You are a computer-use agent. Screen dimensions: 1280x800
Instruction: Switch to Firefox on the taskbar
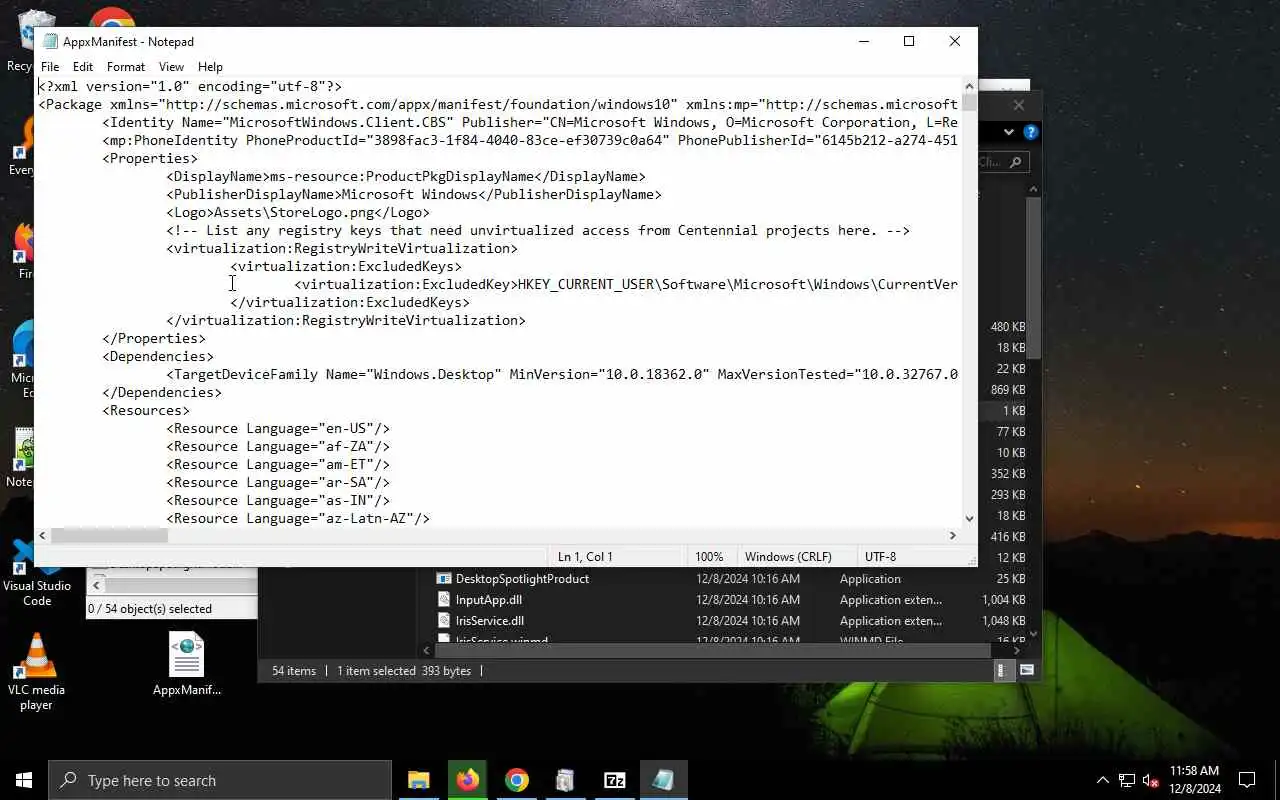(467, 780)
